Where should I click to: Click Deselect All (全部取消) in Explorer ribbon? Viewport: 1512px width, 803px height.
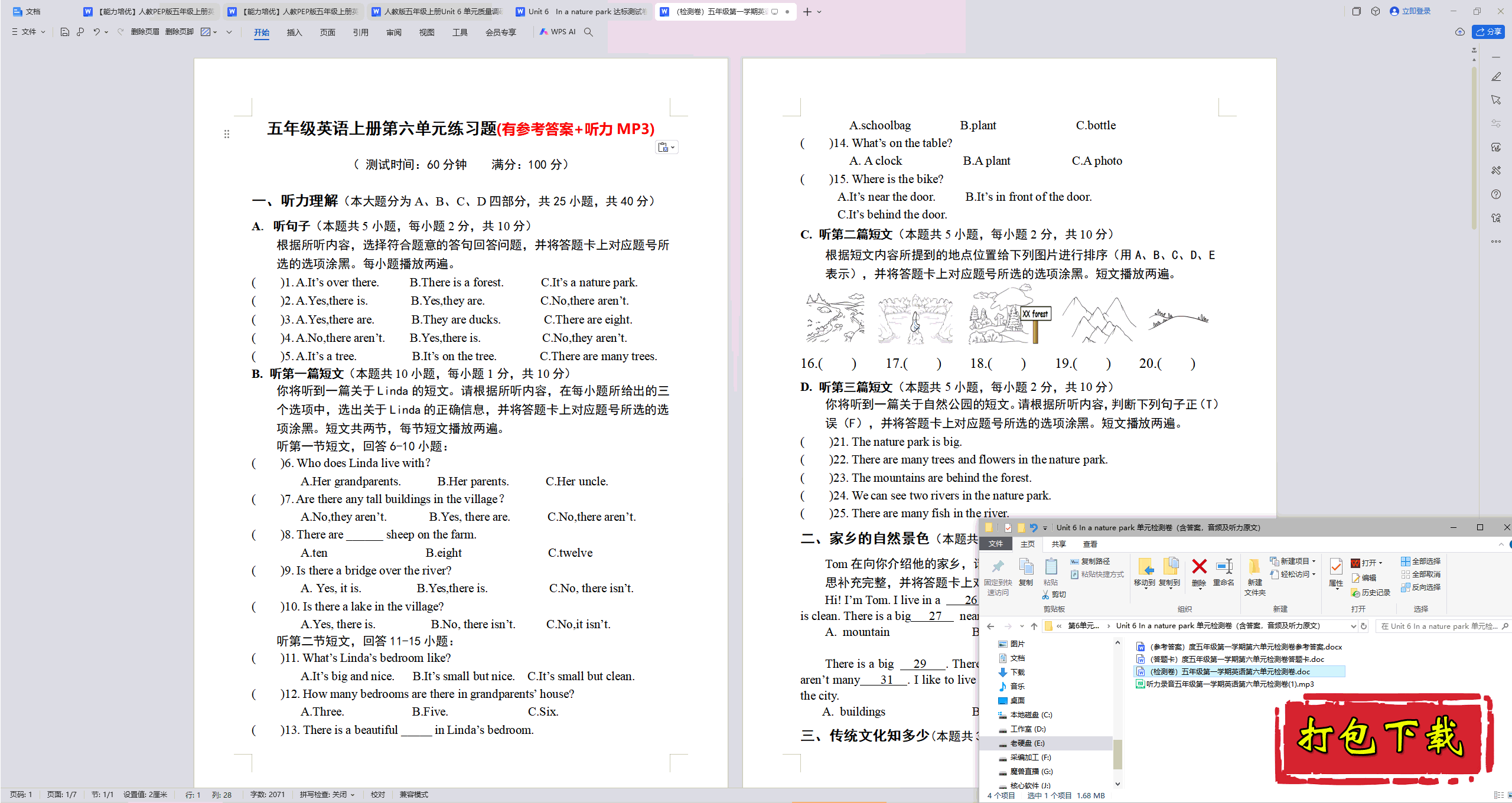coord(1421,574)
